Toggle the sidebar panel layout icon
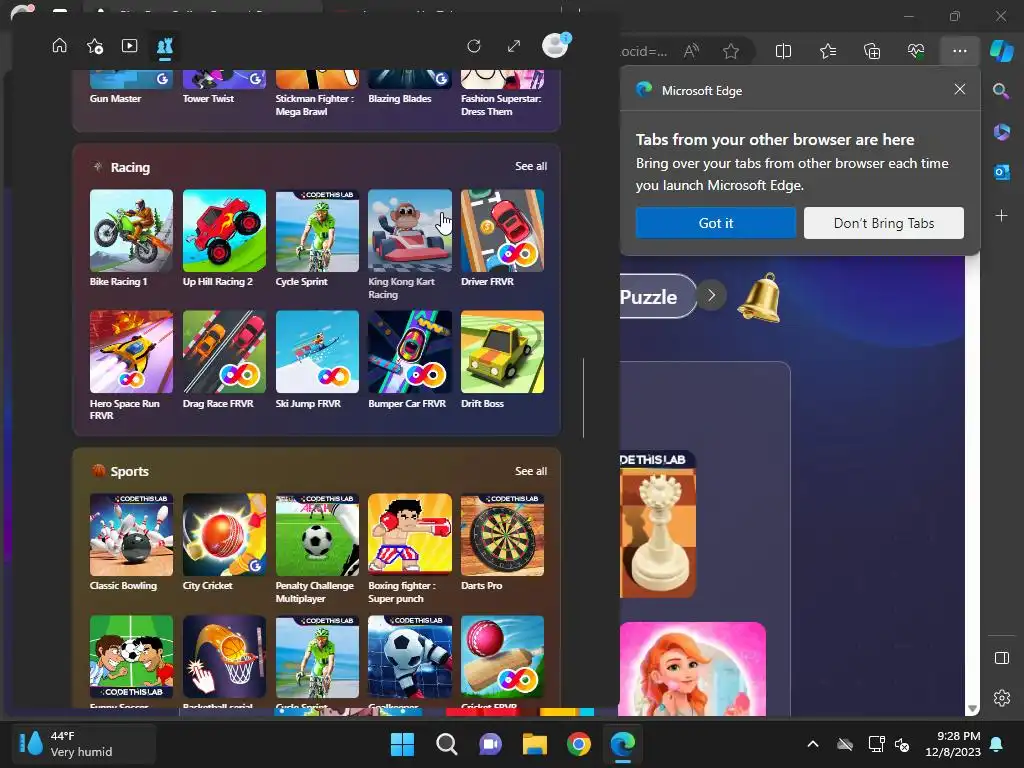1024x768 pixels. tap(1001, 658)
